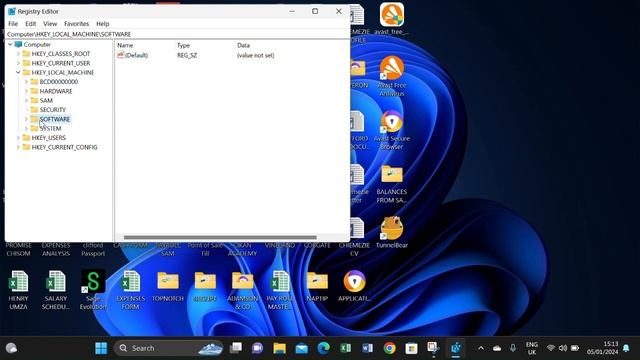
Task: Select the HARDWARE key
Action: coord(56,91)
